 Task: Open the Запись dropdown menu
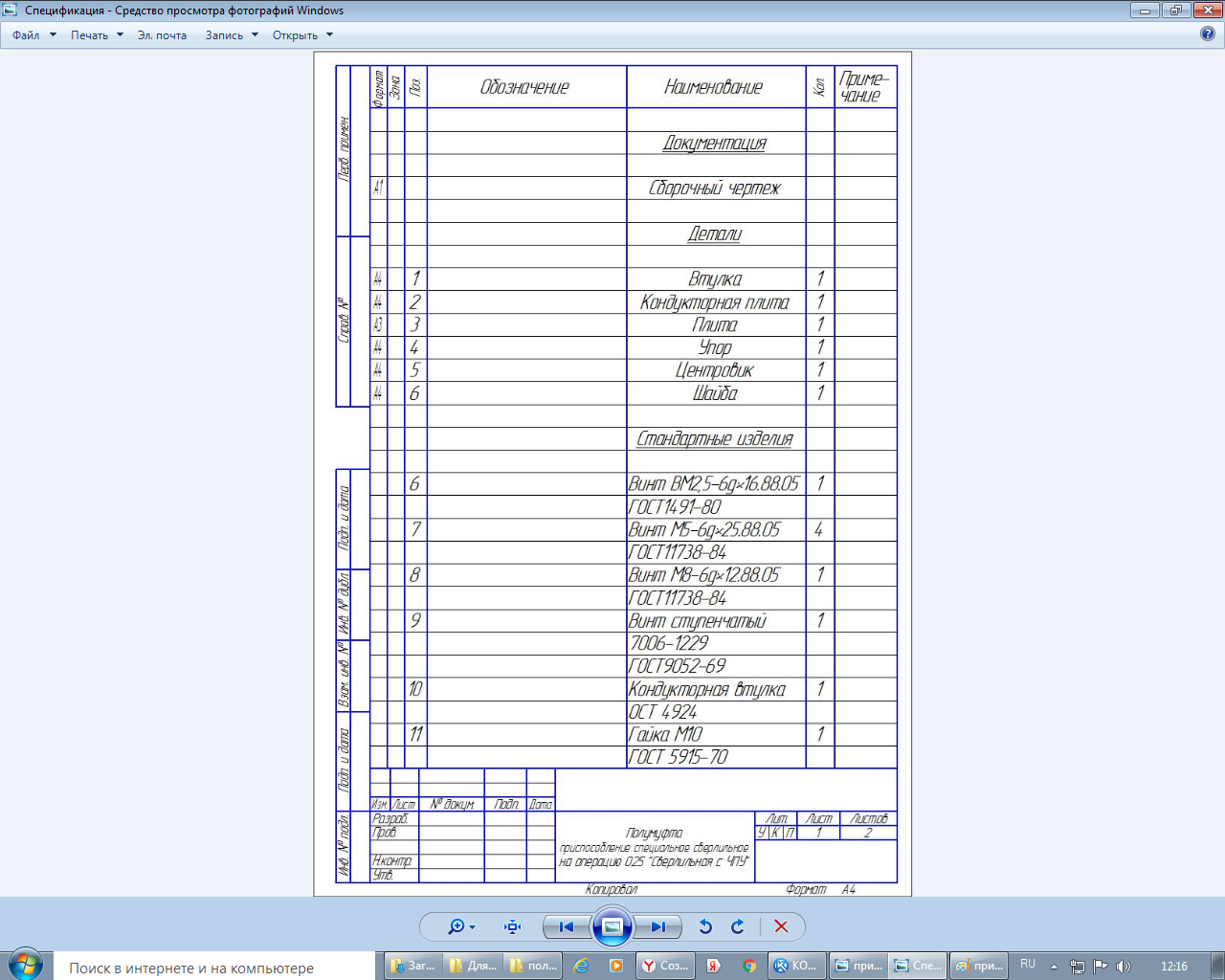(232, 35)
